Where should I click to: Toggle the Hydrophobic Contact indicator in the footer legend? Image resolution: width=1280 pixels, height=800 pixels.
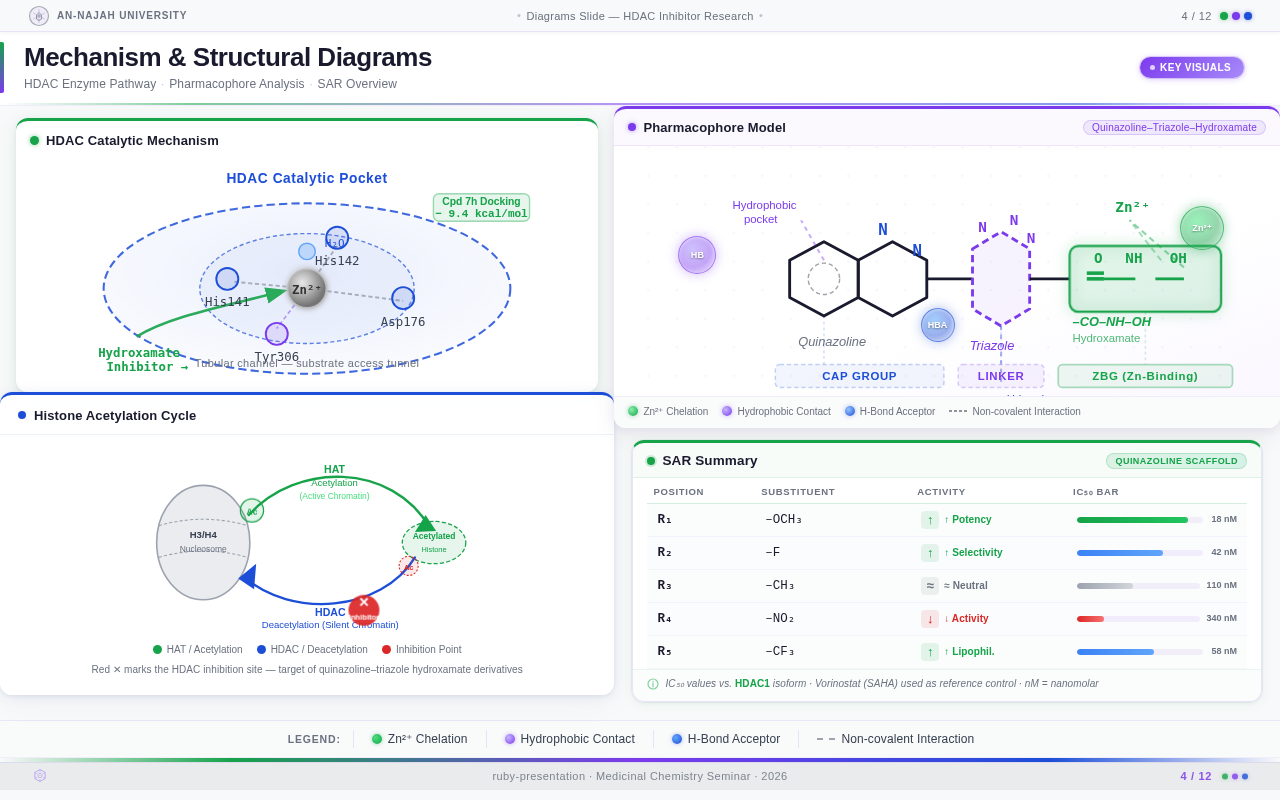[x=508, y=738]
